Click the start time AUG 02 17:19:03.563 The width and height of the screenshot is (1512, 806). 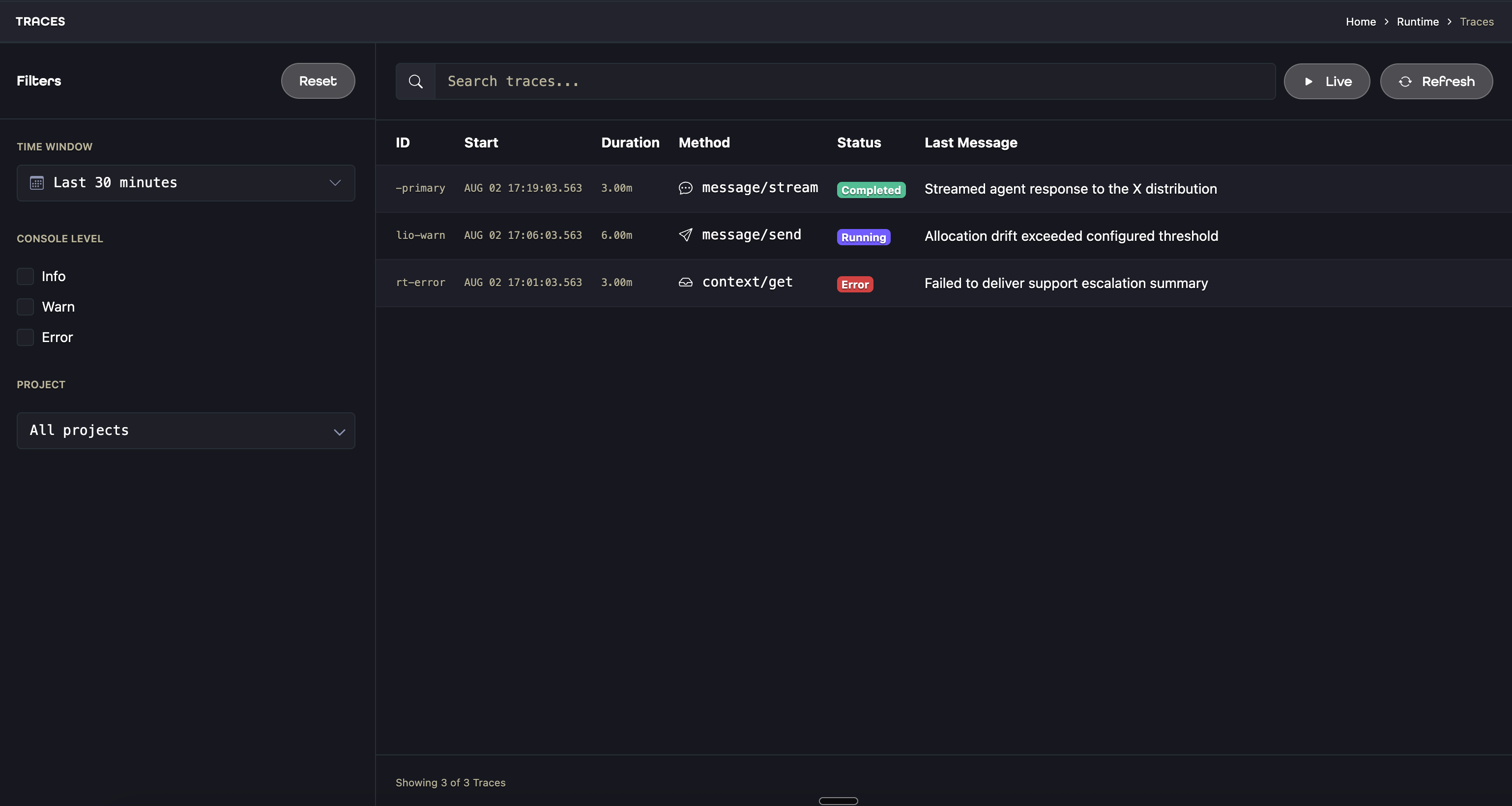pos(523,188)
